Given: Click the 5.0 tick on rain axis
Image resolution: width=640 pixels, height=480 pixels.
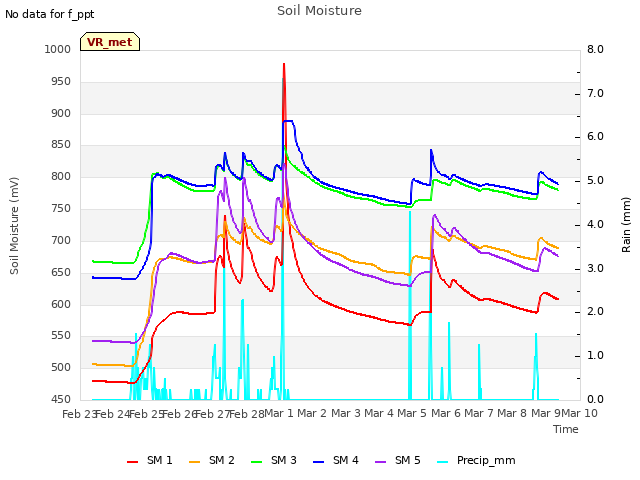Looking at the screenshot, I should (x=595, y=180).
